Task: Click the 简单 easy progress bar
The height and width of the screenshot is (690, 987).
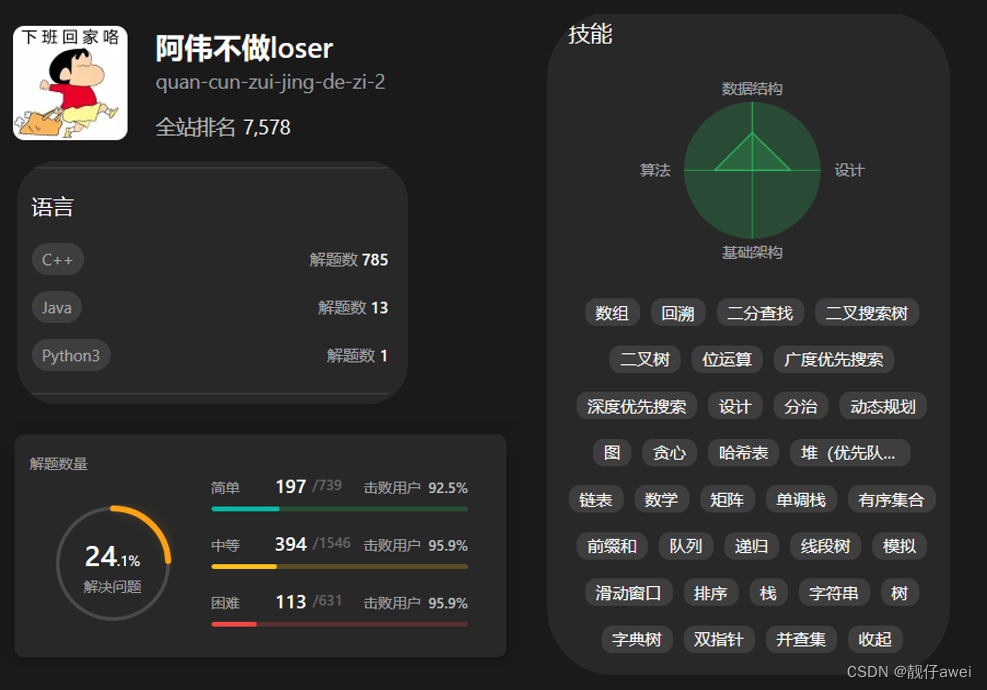Action: click(x=340, y=509)
